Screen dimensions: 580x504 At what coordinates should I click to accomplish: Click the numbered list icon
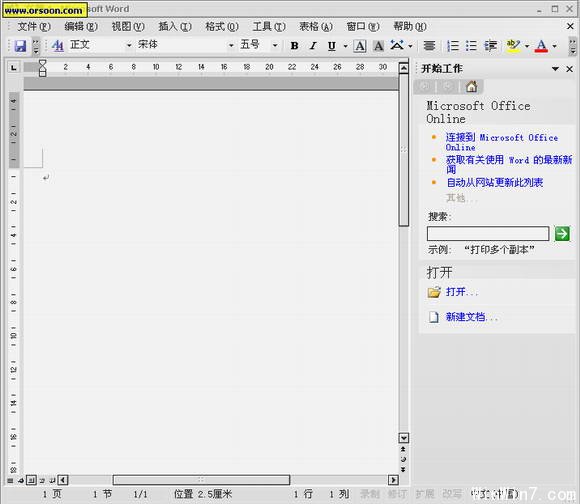coord(453,46)
